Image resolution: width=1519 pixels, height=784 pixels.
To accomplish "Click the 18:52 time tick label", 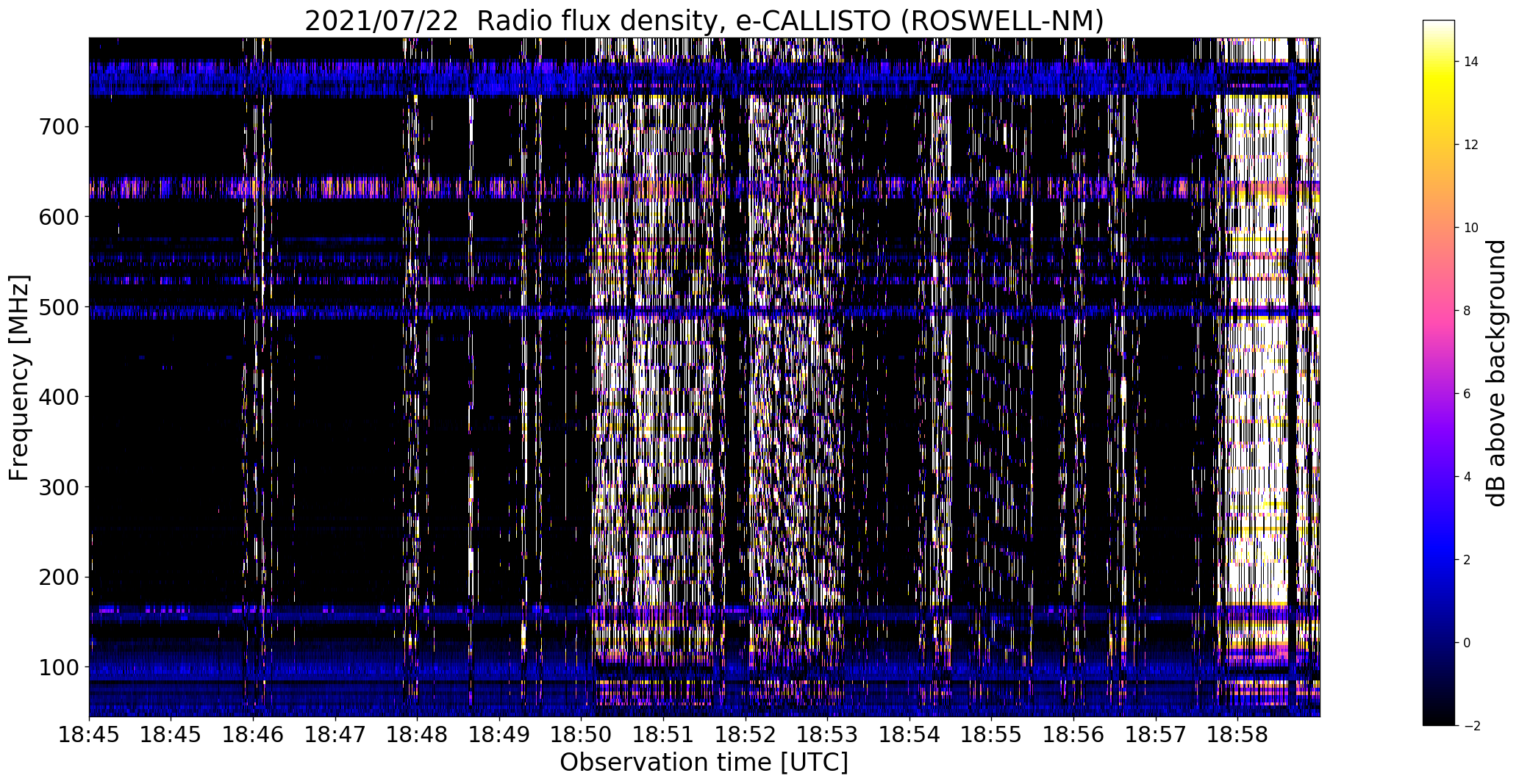I will tap(746, 735).
